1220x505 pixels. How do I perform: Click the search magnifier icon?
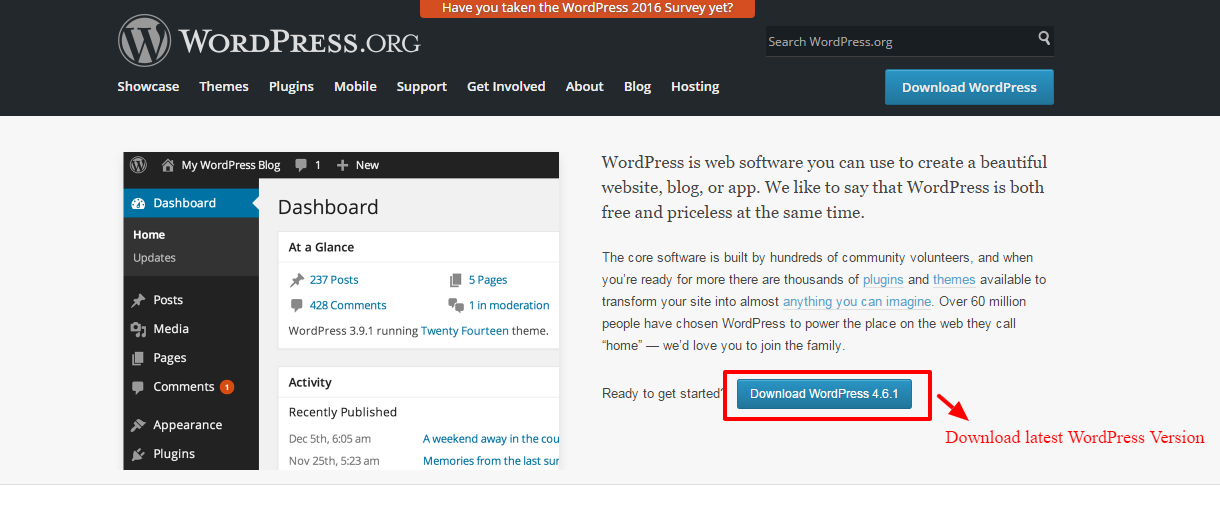pyautogui.click(x=1044, y=39)
